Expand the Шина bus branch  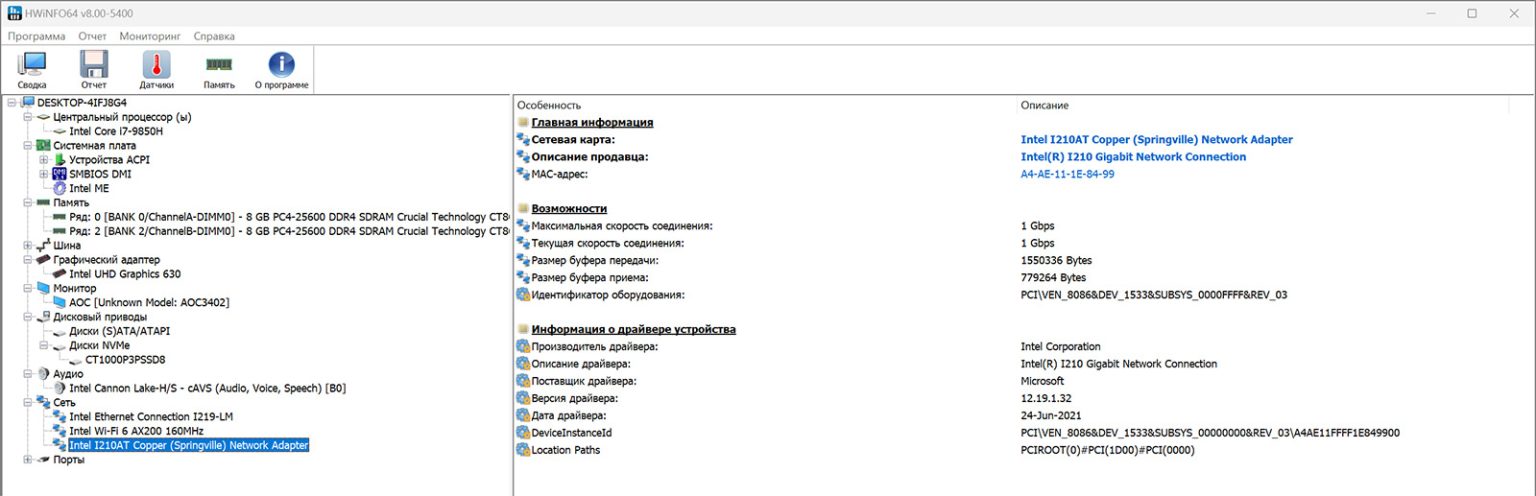[27, 245]
